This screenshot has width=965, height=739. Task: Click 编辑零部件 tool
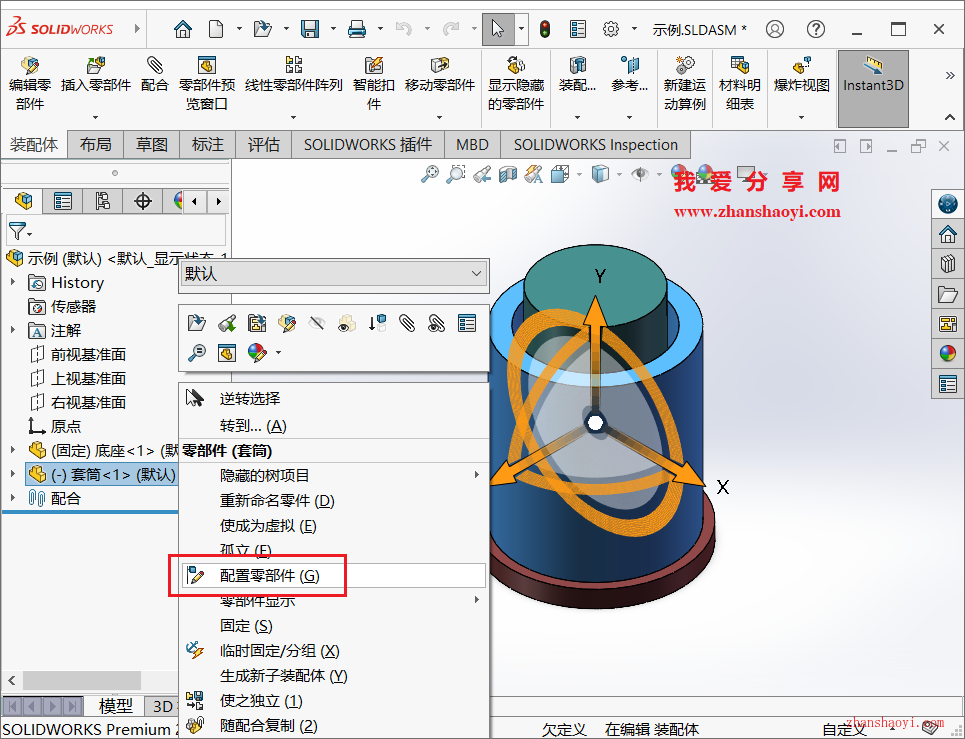[30, 83]
